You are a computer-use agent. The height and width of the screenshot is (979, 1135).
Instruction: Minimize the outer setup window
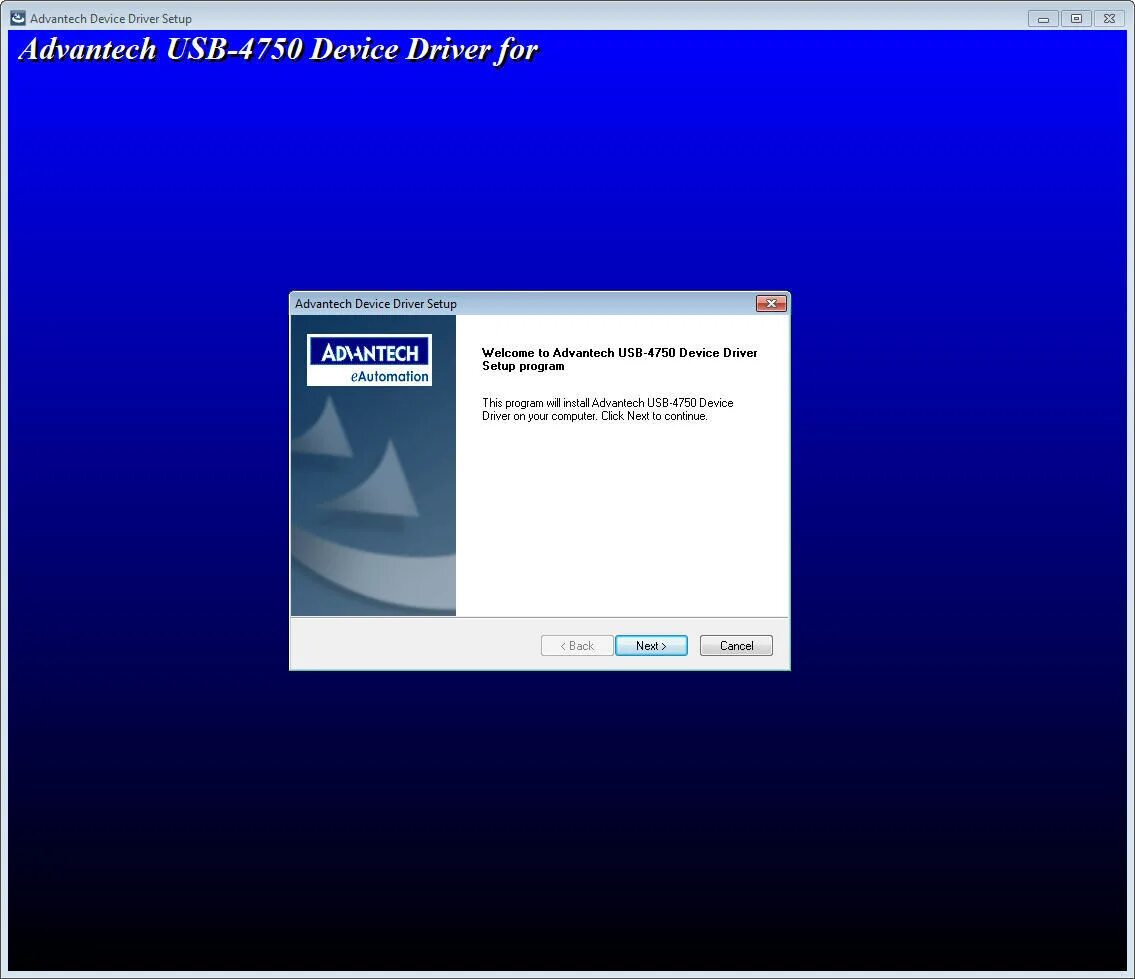point(1043,19)
